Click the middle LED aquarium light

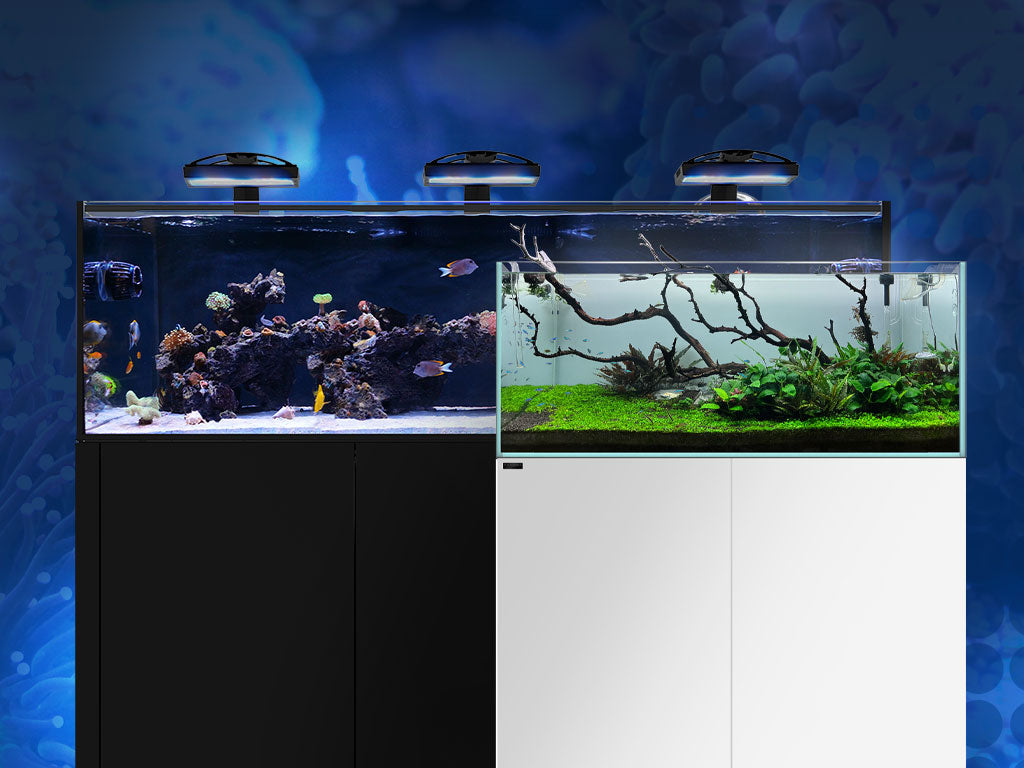481,172
